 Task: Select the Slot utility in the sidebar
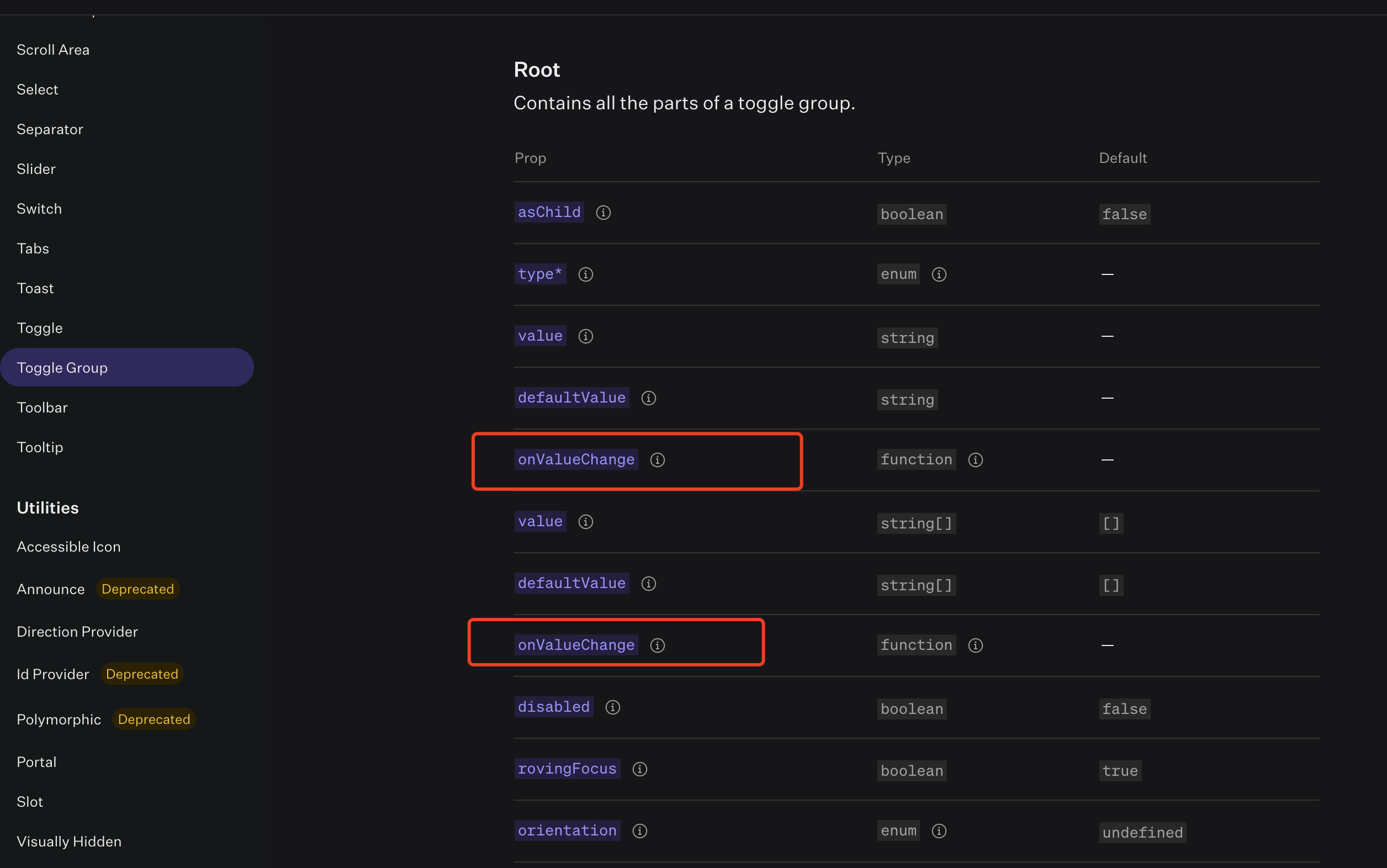click(29, 801)
